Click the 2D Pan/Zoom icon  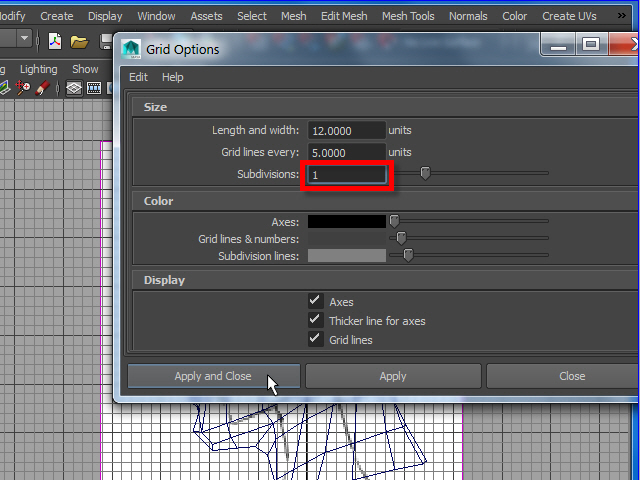click(22, 88)
